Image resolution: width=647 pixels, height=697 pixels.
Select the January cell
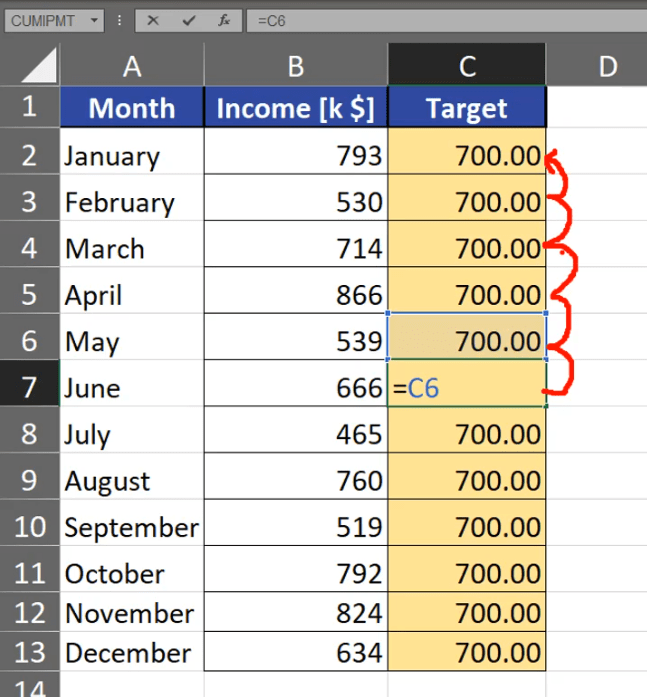(132, 151)
